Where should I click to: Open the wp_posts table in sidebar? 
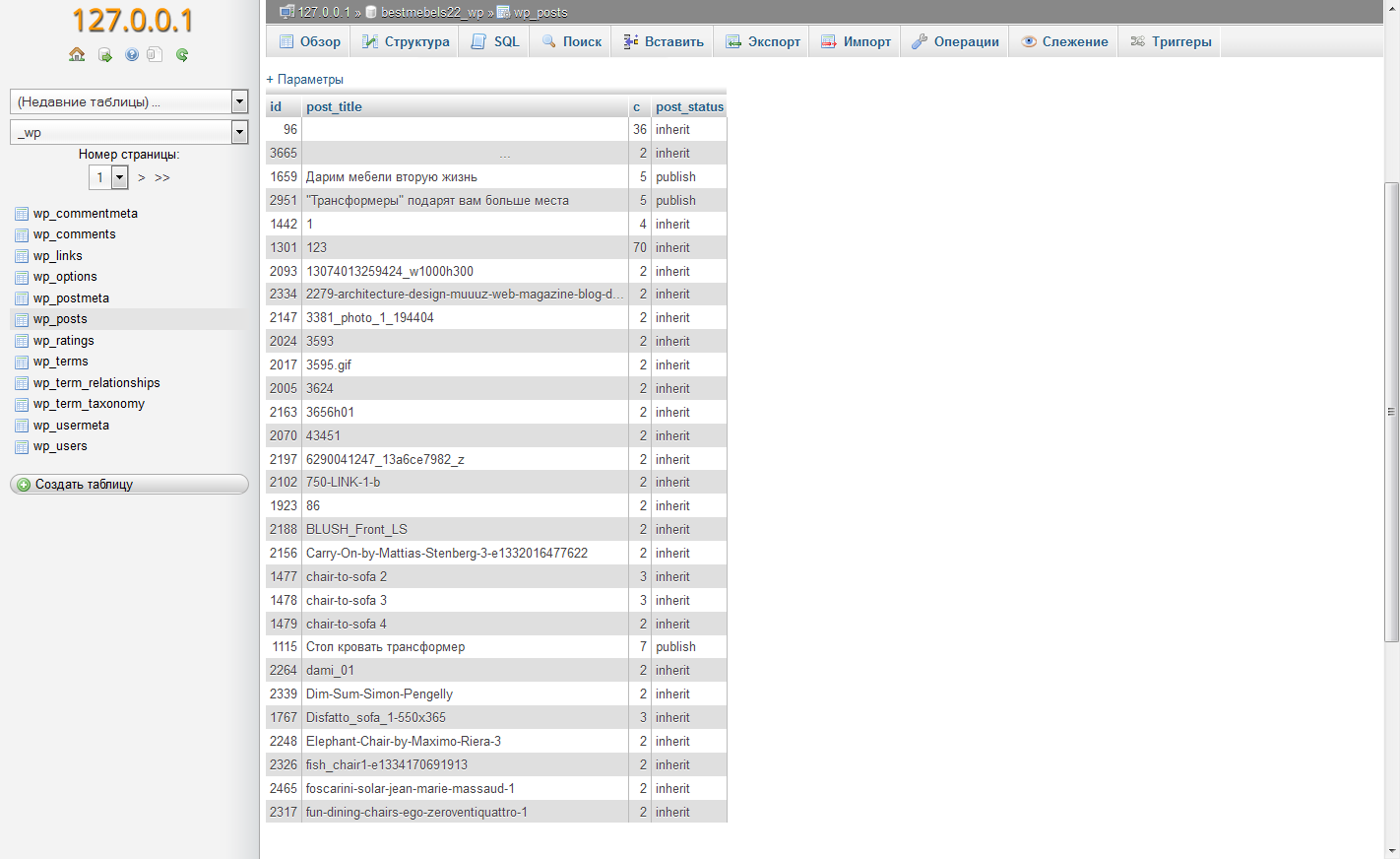click(x=60, y=319)
